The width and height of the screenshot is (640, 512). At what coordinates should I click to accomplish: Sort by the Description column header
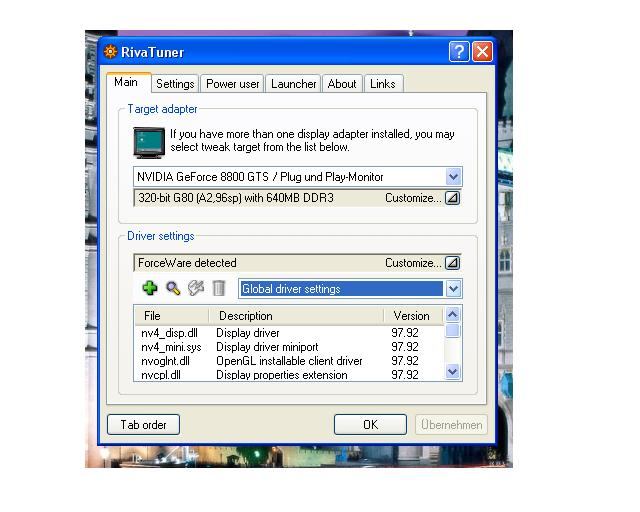click(296, 316)
